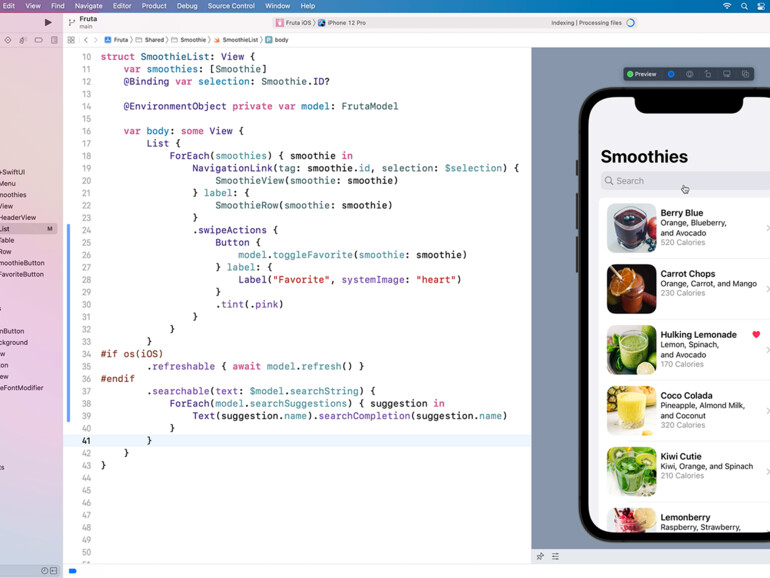Viewport: 770px width, 578px height.
Task: Click the source control branch icon beside Fruta
Action: (72, 22)
